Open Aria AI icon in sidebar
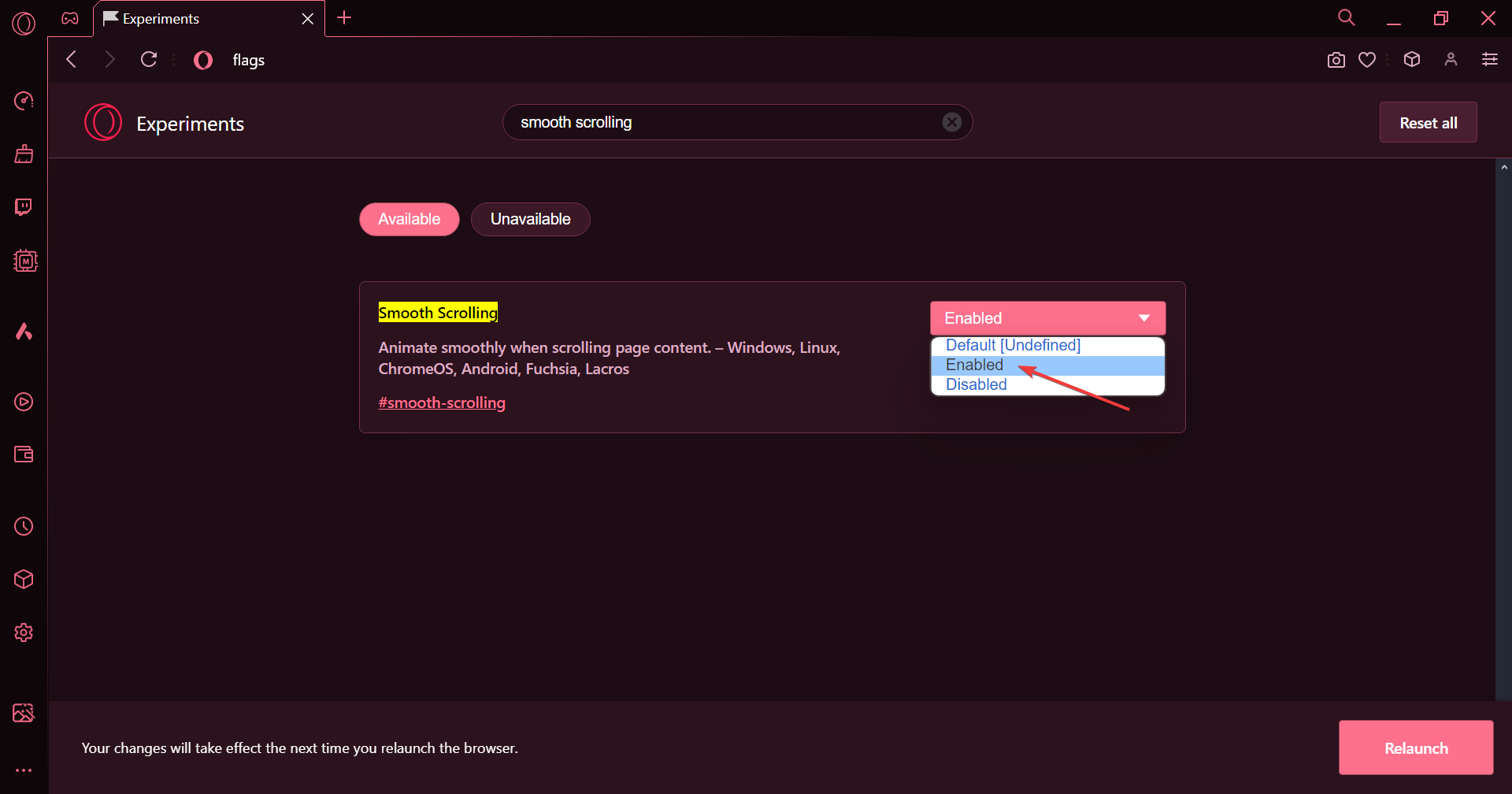1512x794 pixels. (24, 331)
